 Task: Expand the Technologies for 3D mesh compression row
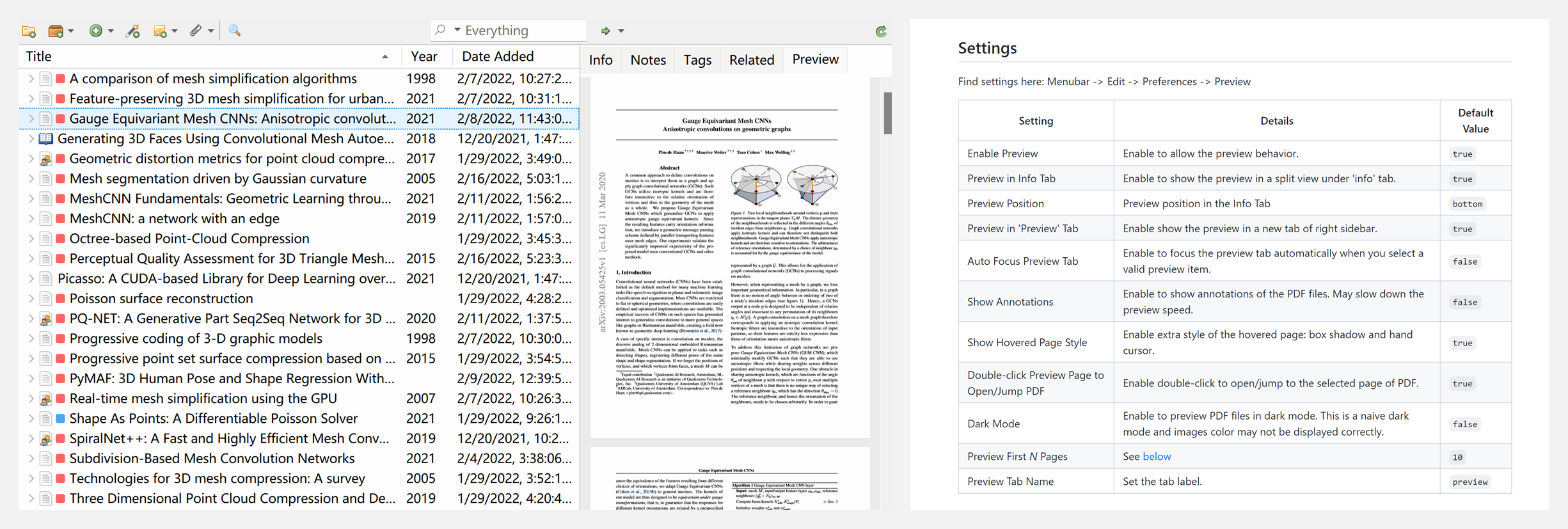(31, 478)
